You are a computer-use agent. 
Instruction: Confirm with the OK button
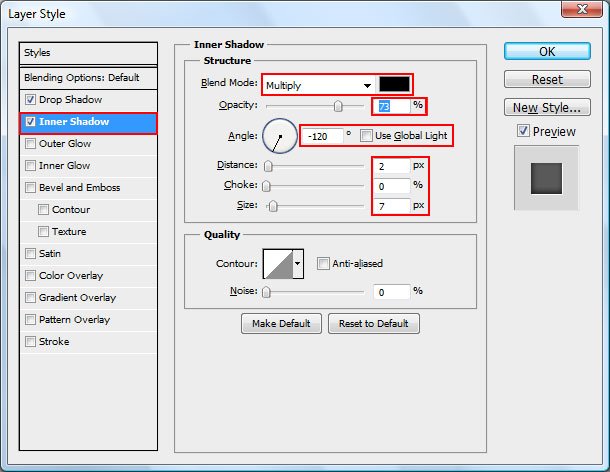pos(547,51)
